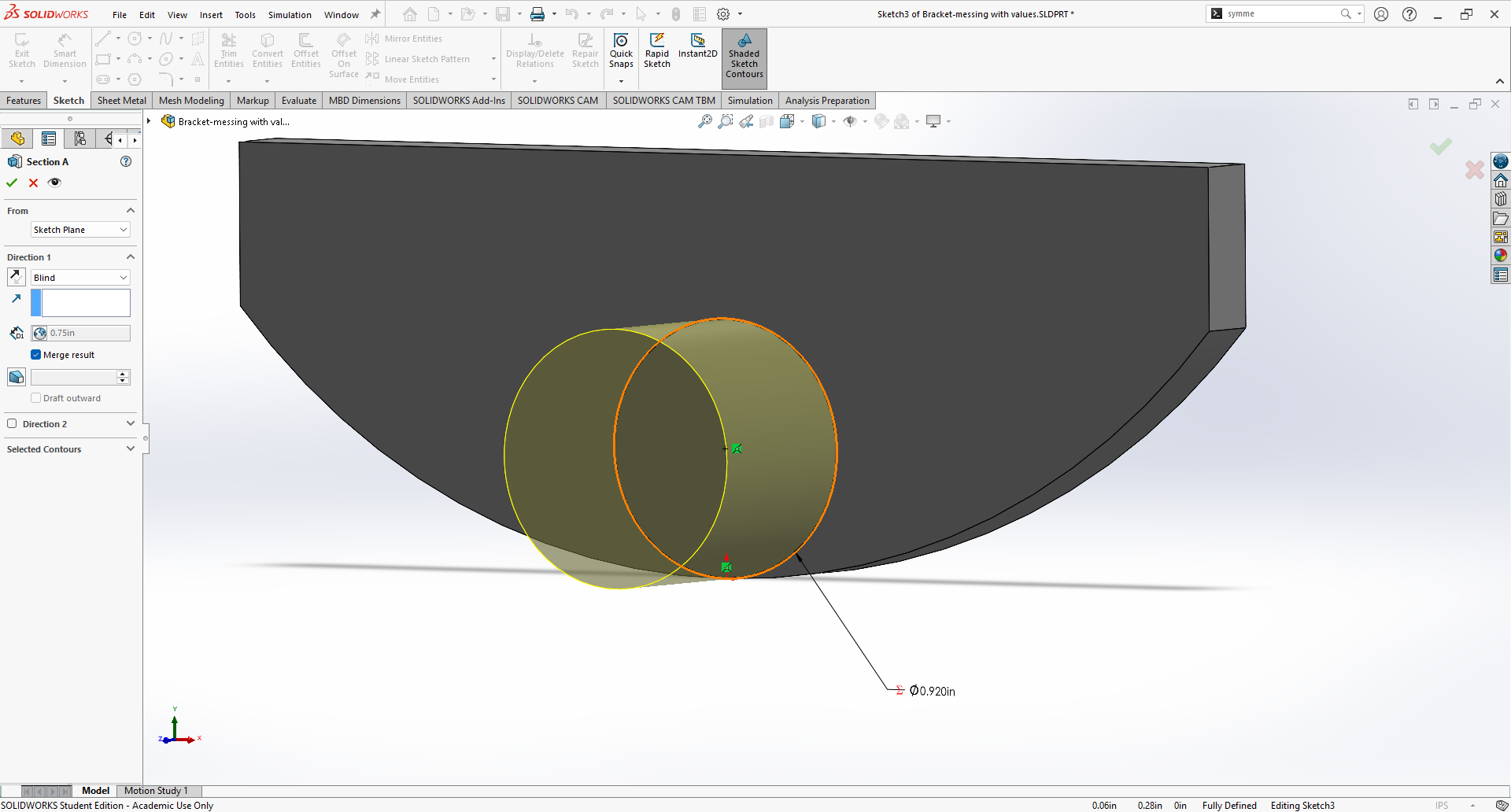Switch to the Features tab

point(24,101)
